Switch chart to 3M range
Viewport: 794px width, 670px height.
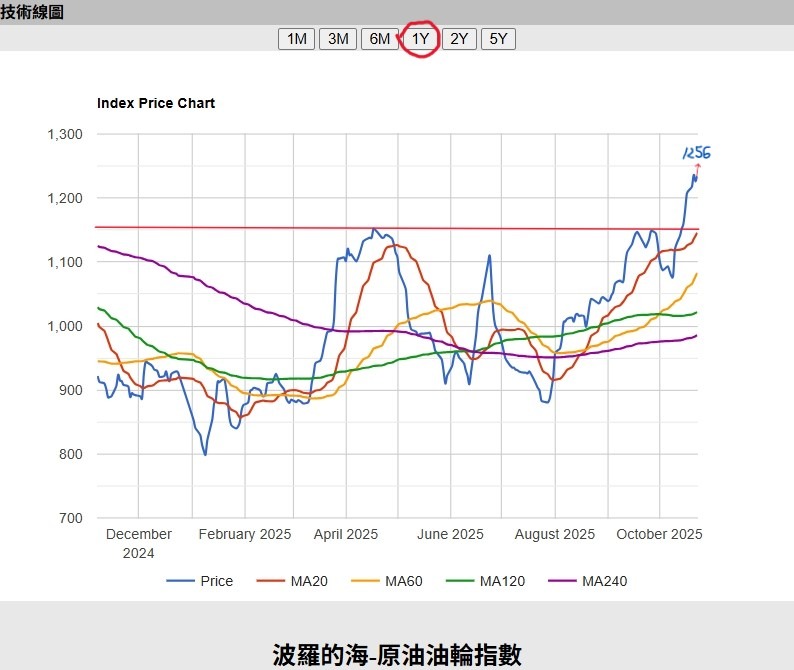click(338, 39)
